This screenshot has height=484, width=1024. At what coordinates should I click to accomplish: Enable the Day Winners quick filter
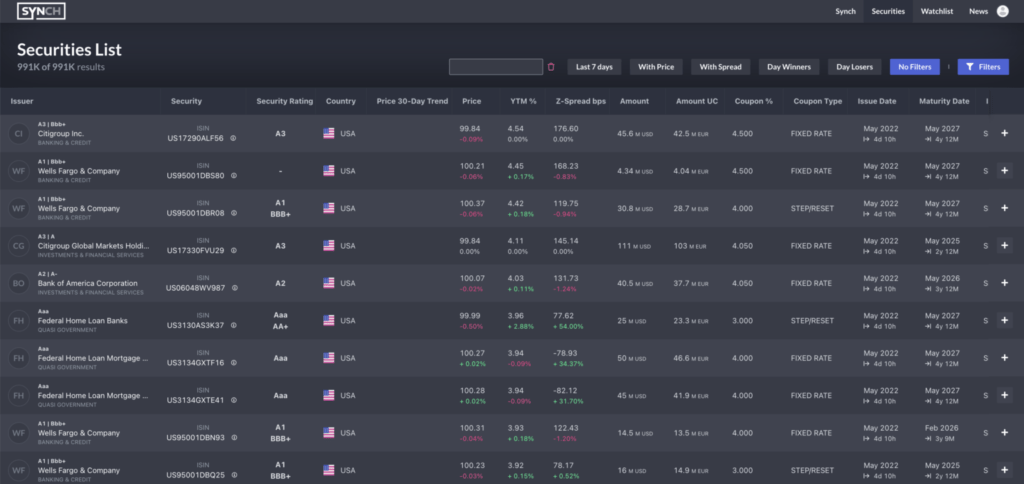pyautogui.click(x=788, y=67)
